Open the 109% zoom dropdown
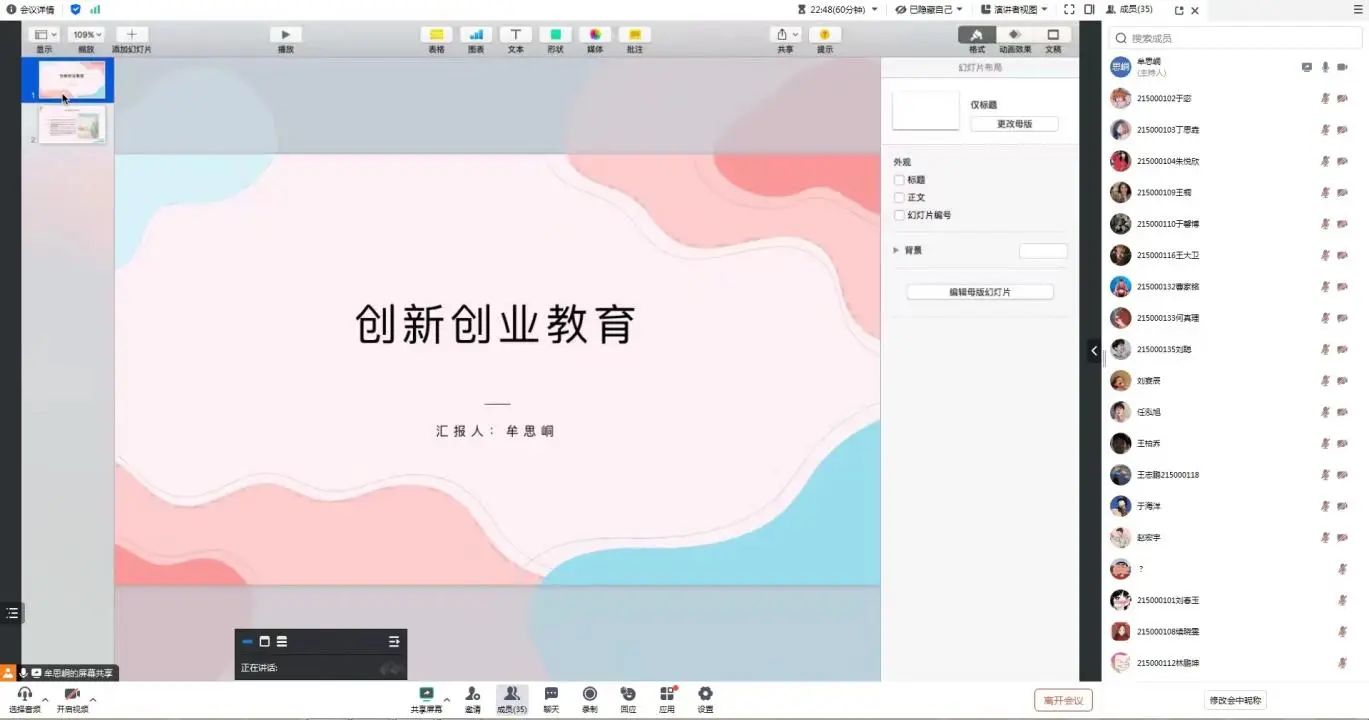The width and height of the screenshot is (1369, 720). click(86, 35)
